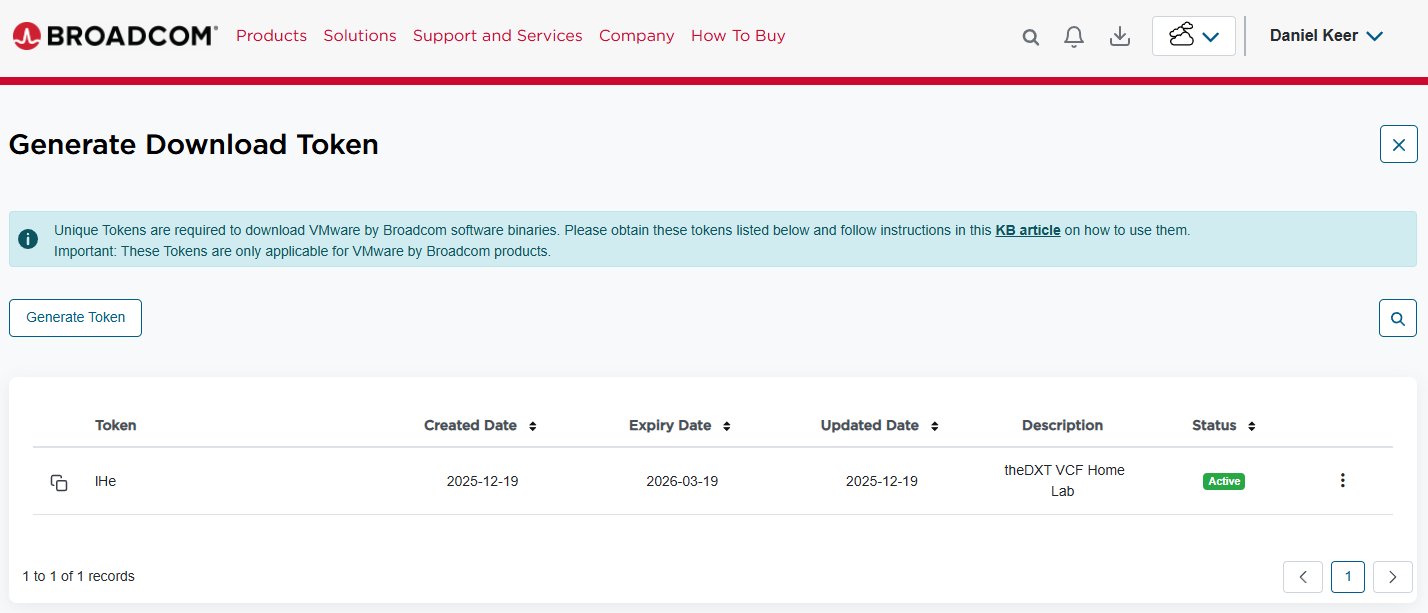Select page 1 in pagination

point(1347,577)
